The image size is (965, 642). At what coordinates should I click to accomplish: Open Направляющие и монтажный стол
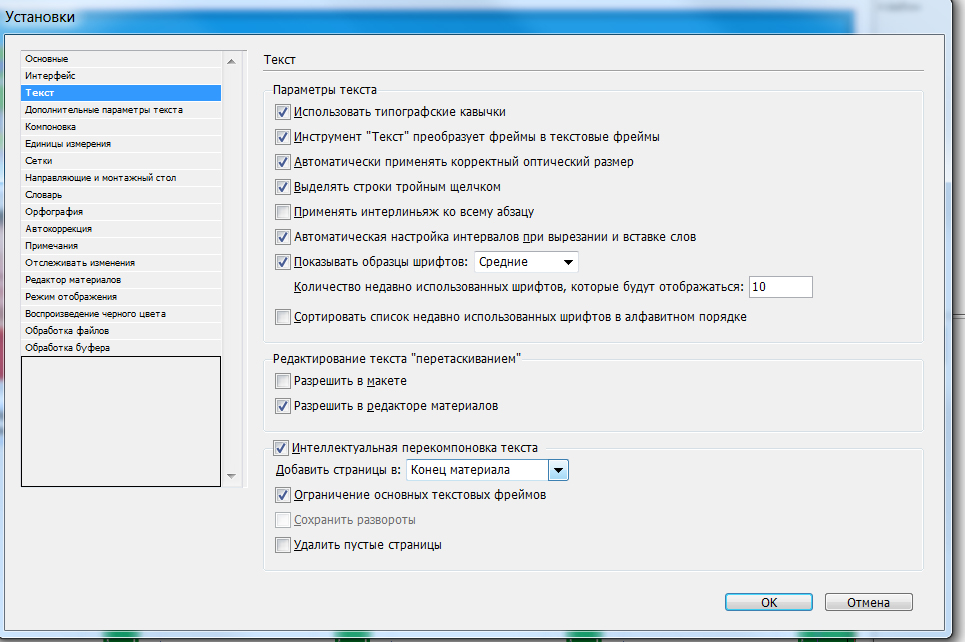click(x=121, y=178)
